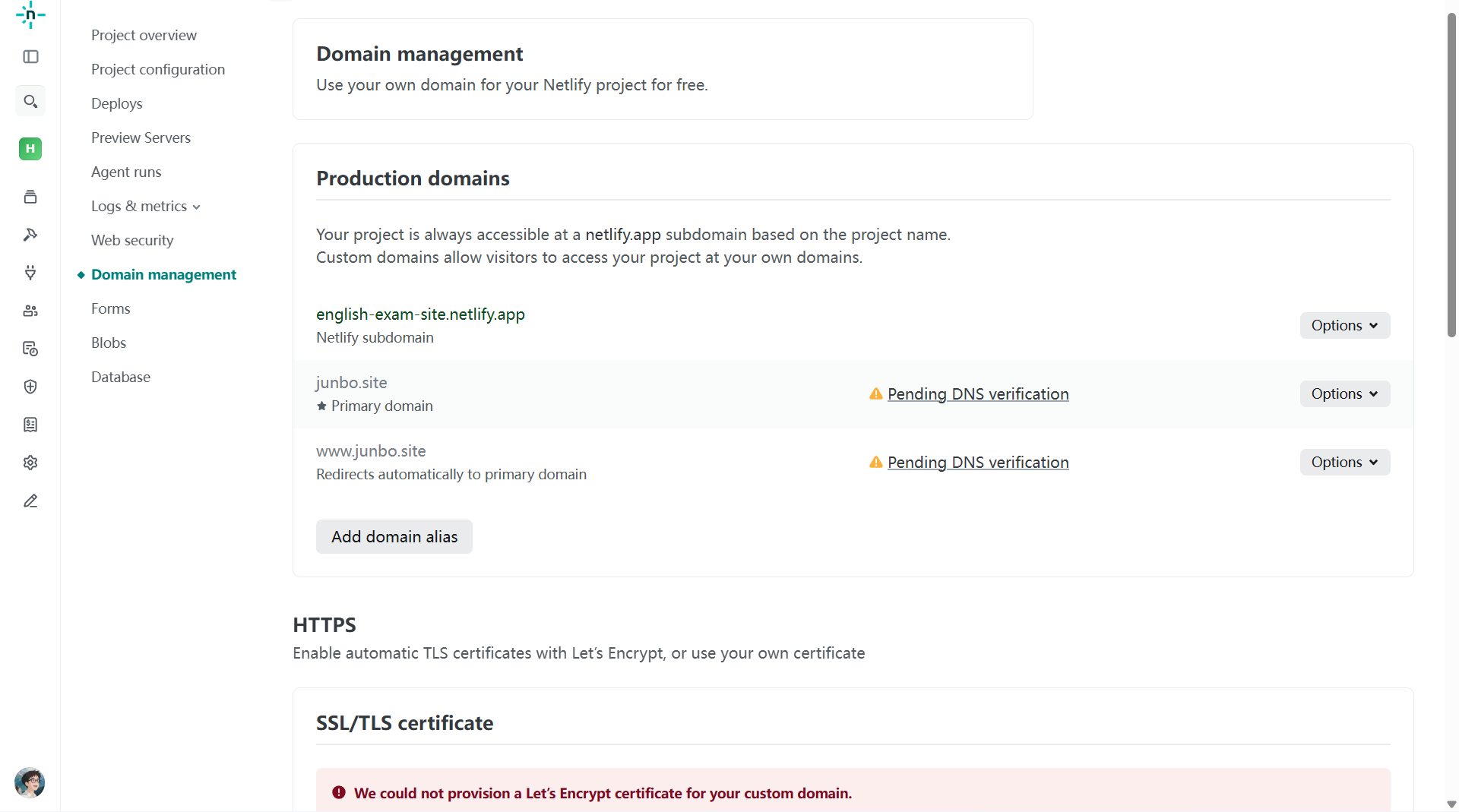Click the pencil edit icon
This screenshot has width=1459, height=812.
pos(30,501)
